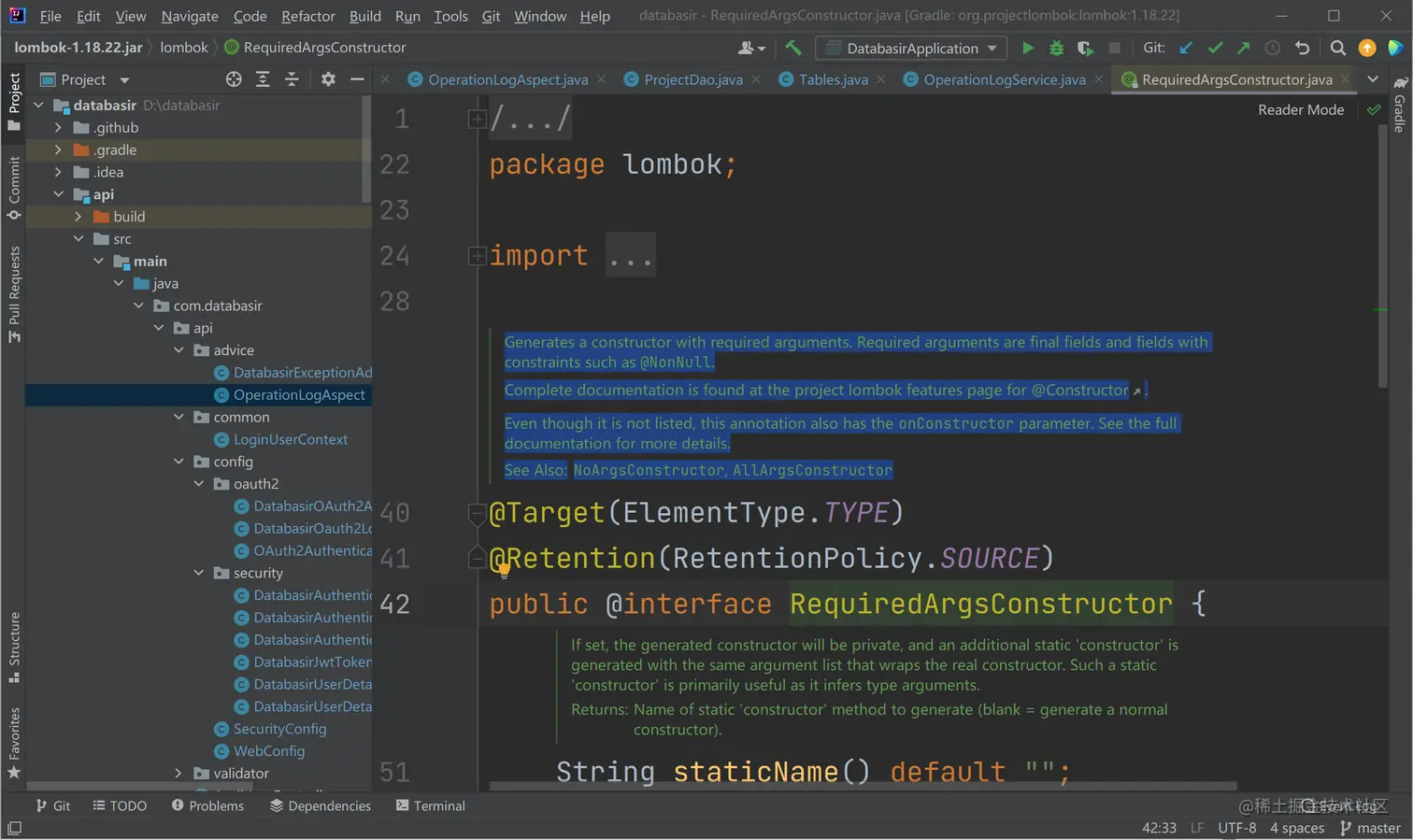
Task: Collapse the advice package
Action: (x=179, y=350)
